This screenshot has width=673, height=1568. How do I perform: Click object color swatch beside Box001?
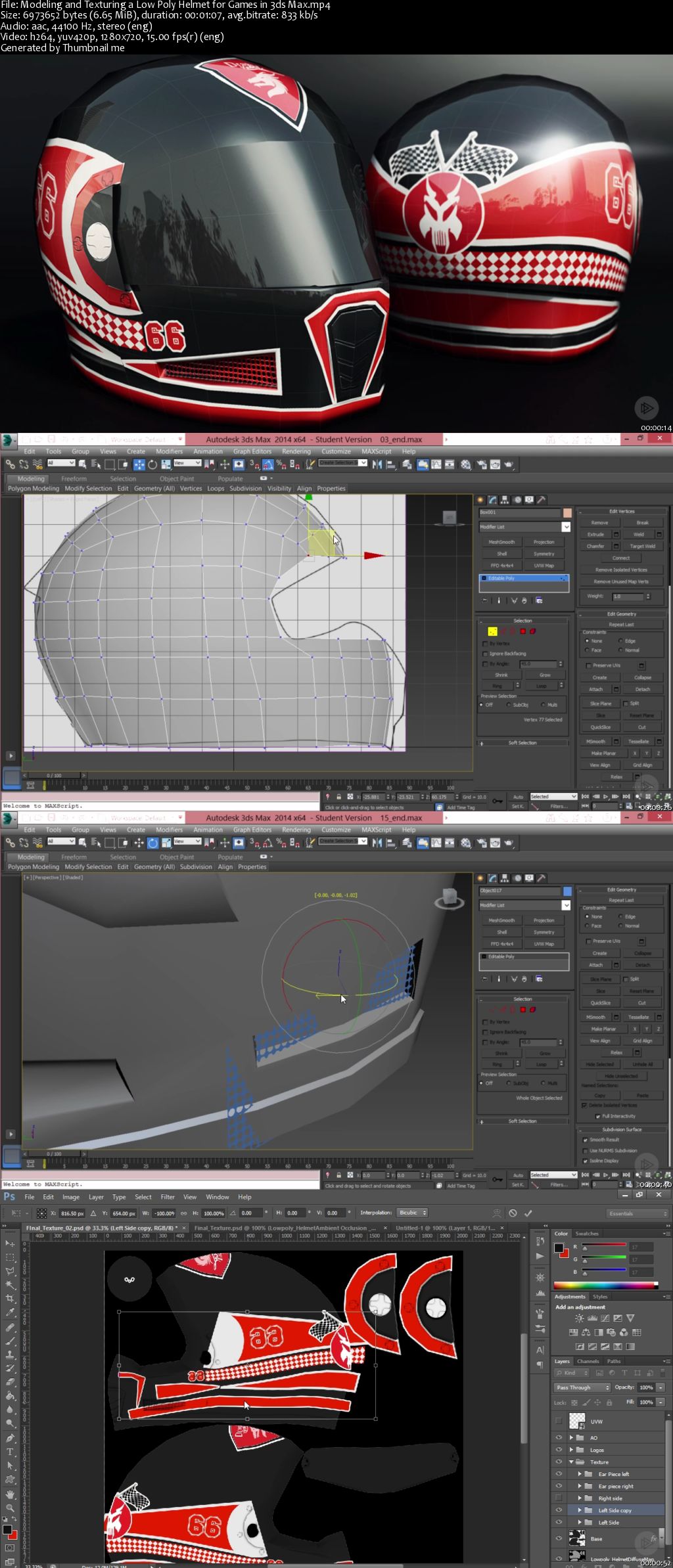(567, 512)
